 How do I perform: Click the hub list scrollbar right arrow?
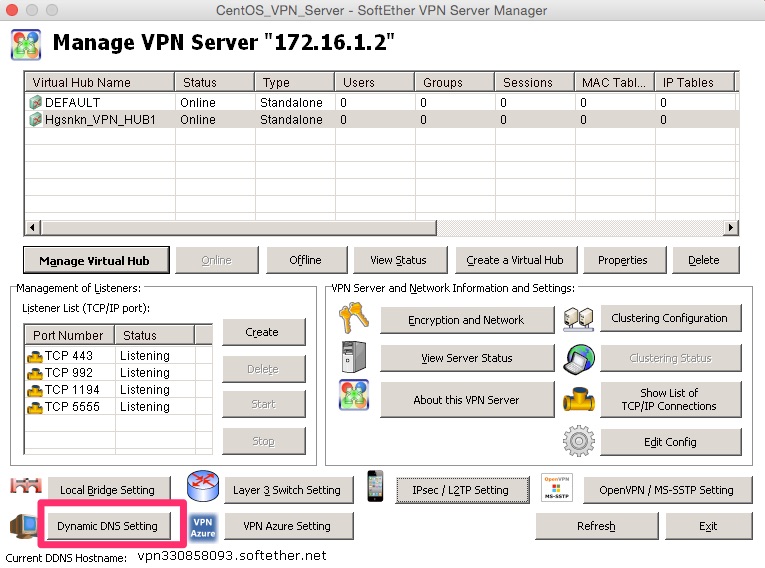[730, 227]
